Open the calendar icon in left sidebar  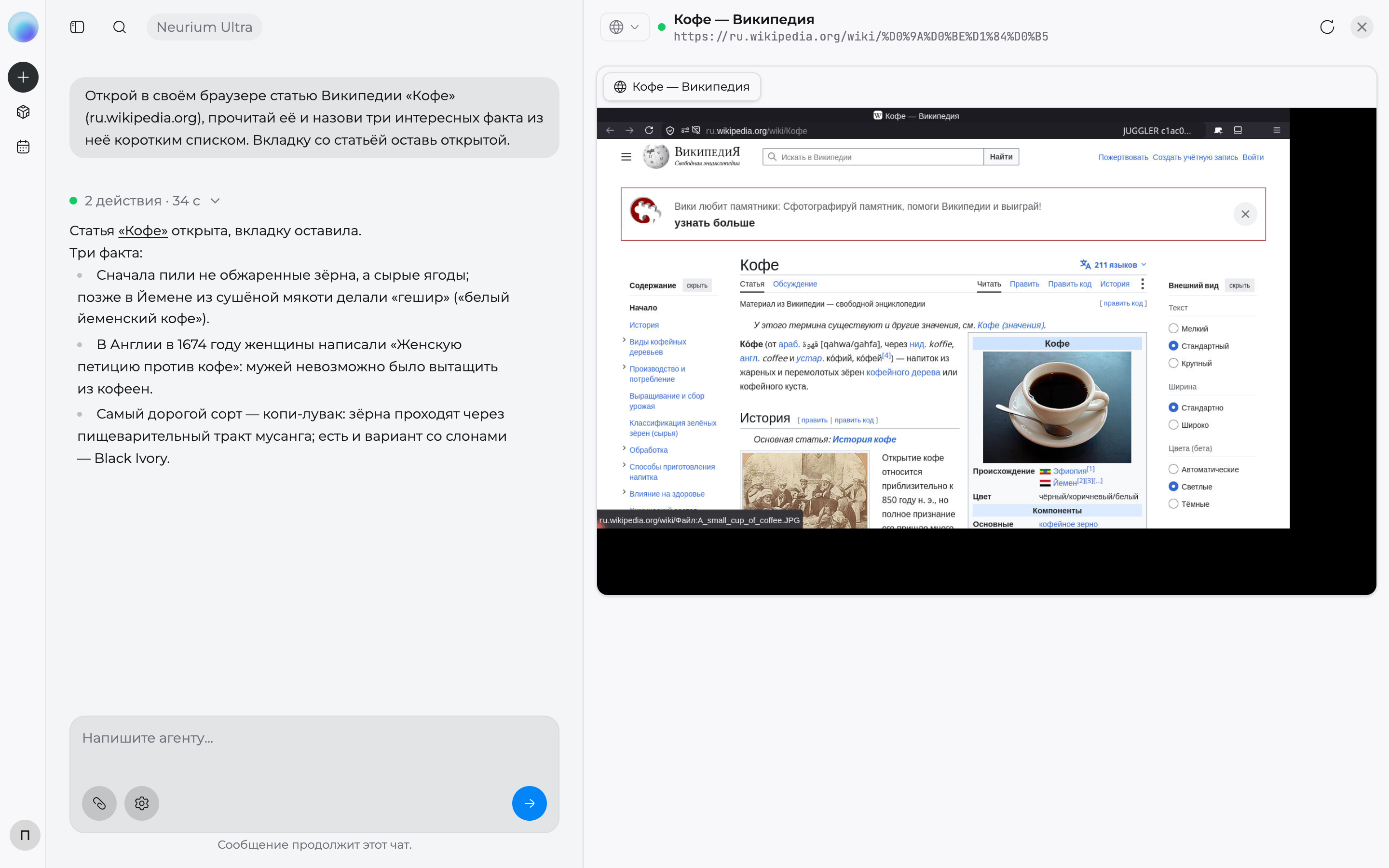point(23,147)
